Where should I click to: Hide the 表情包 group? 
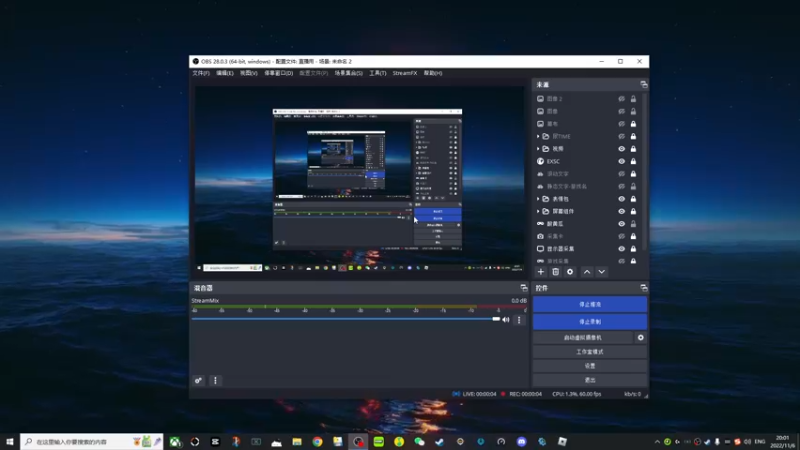click(x=621, y=198)
